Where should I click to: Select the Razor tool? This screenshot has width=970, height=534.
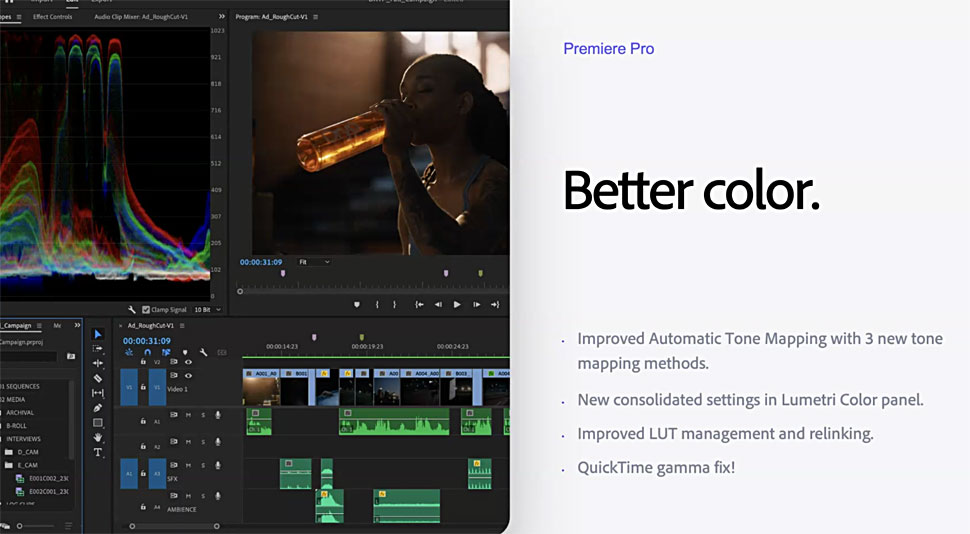98,378
